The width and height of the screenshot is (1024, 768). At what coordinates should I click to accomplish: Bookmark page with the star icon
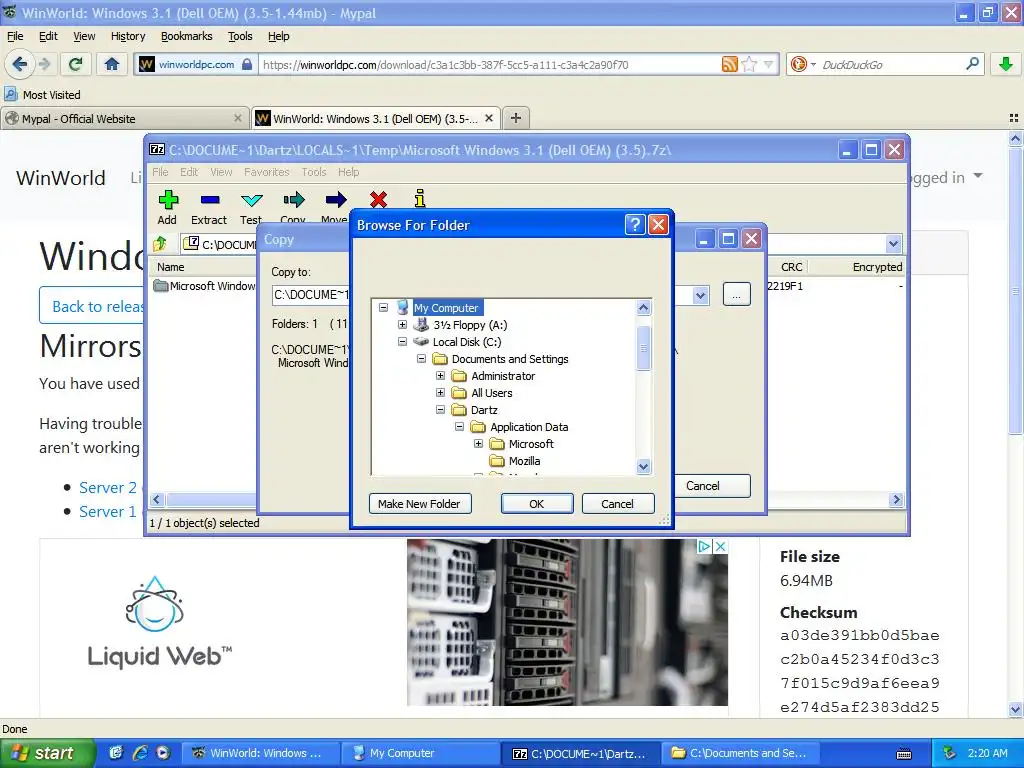tap(749, 64)
